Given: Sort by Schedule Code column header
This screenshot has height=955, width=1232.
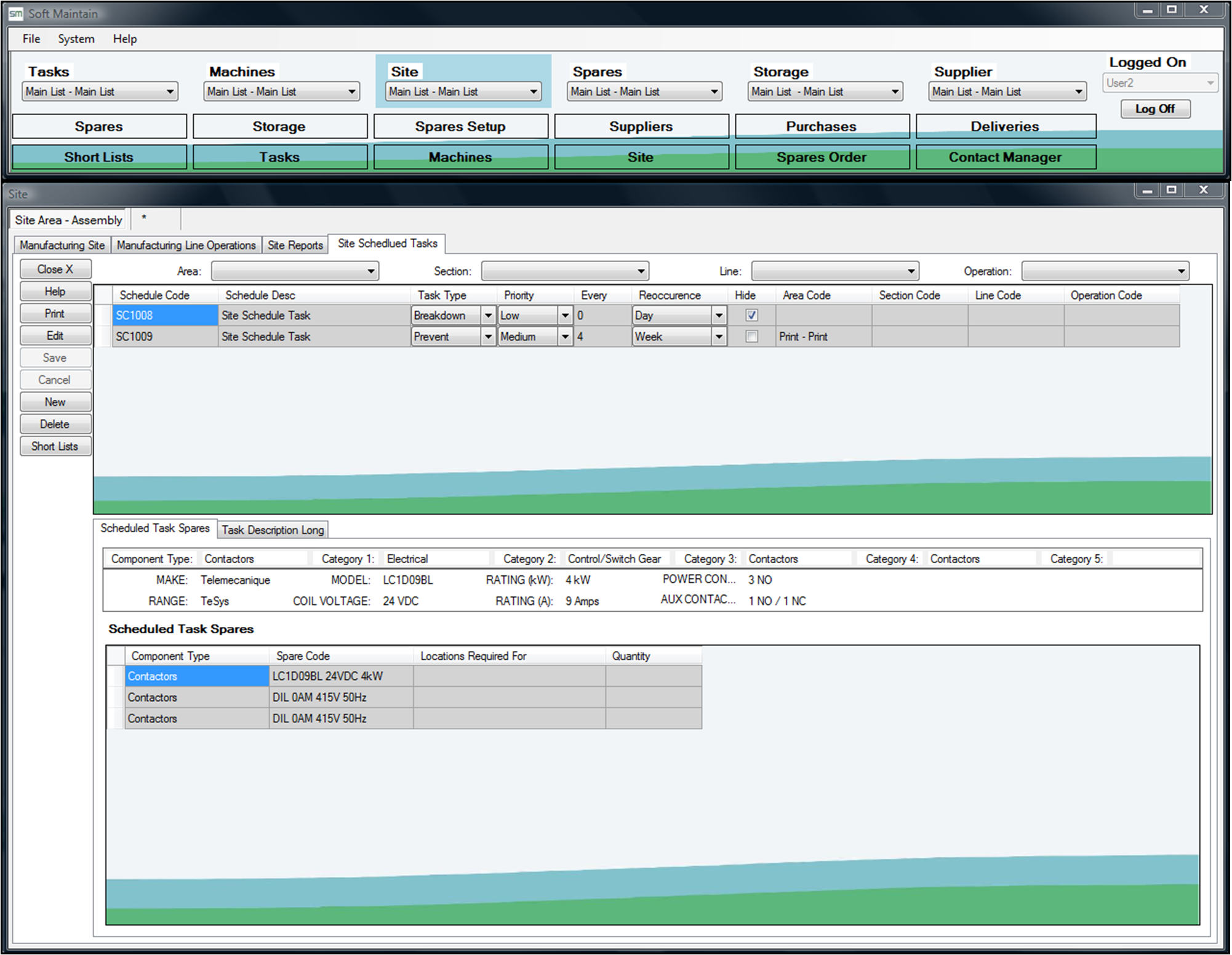Looking at the screenshot, I should (165, 295).
